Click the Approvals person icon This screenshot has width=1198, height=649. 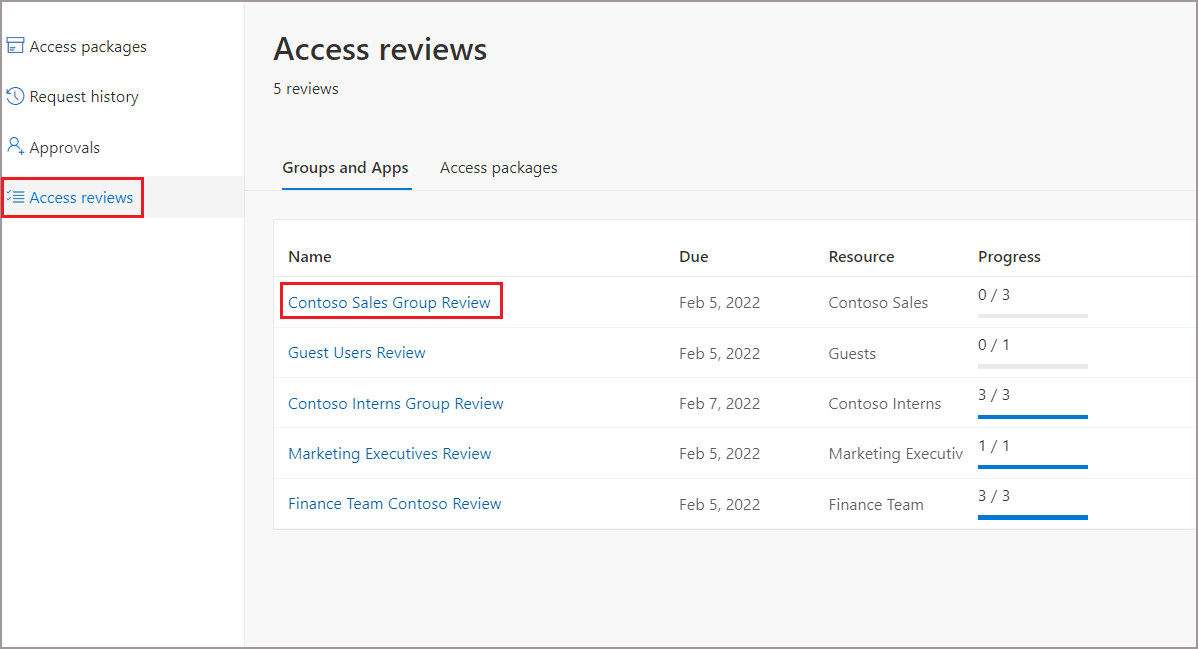[15, 146]
